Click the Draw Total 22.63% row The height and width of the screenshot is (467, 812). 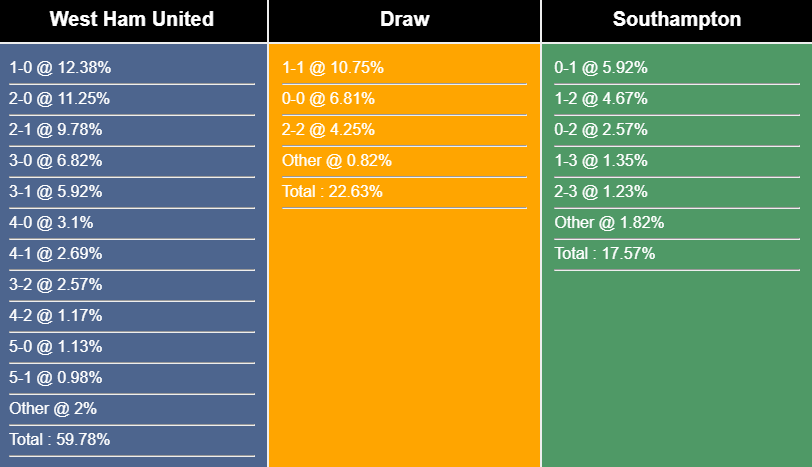332,192
